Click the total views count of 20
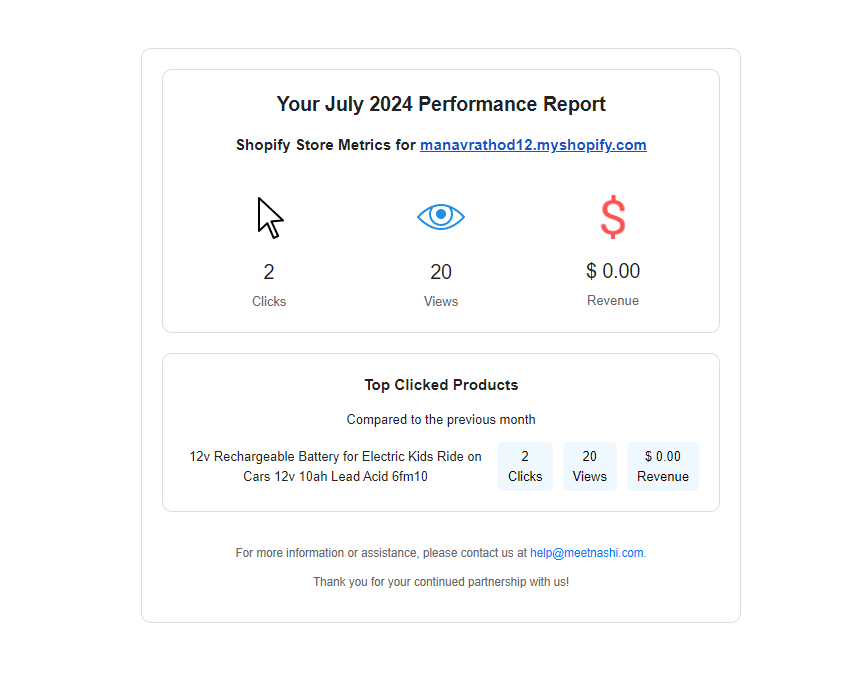 [x=441, y=272]
